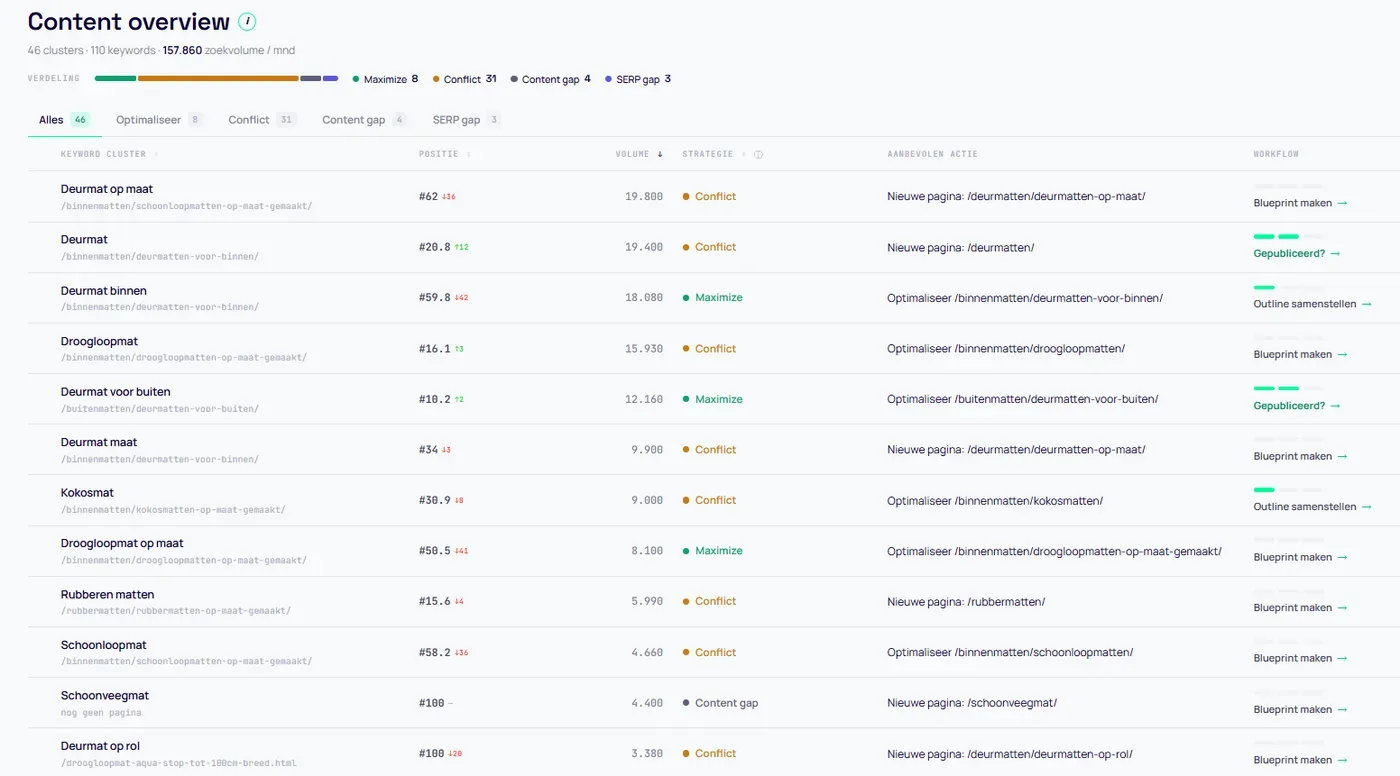Screen dimensions: 1400x776
Task: Select the Droogloopmat op maat cluster name
Action: [x=122, y=544]
